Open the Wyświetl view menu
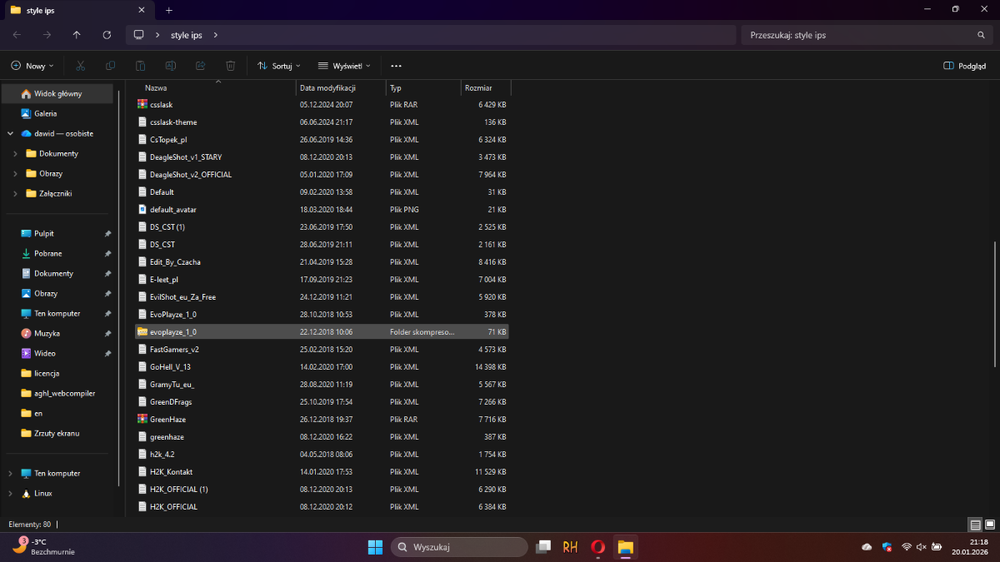This screenshot has height=562, width=1000. [344, 66]
